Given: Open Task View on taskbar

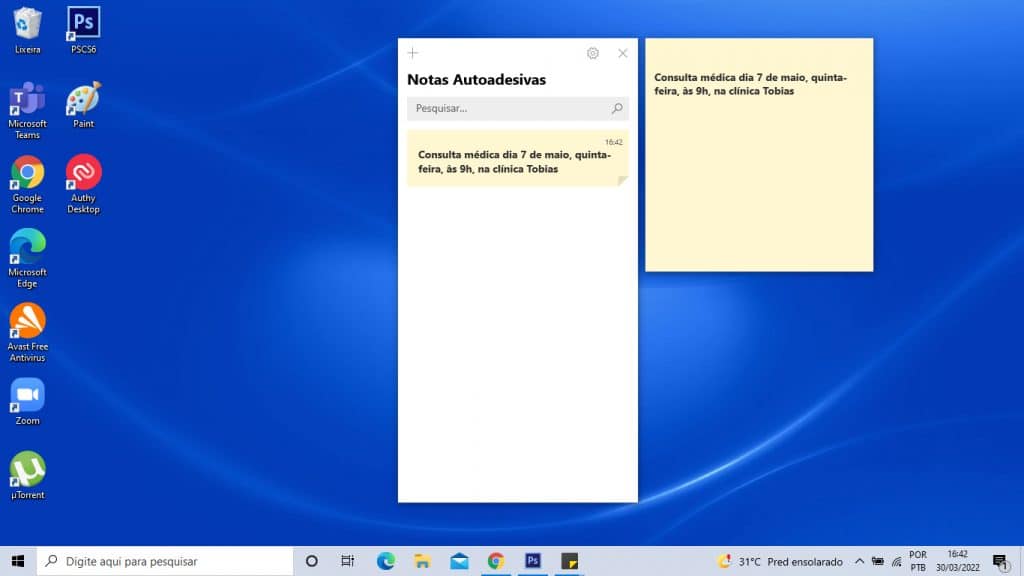Looking at the screenshot, I should [x=347, y=561].
